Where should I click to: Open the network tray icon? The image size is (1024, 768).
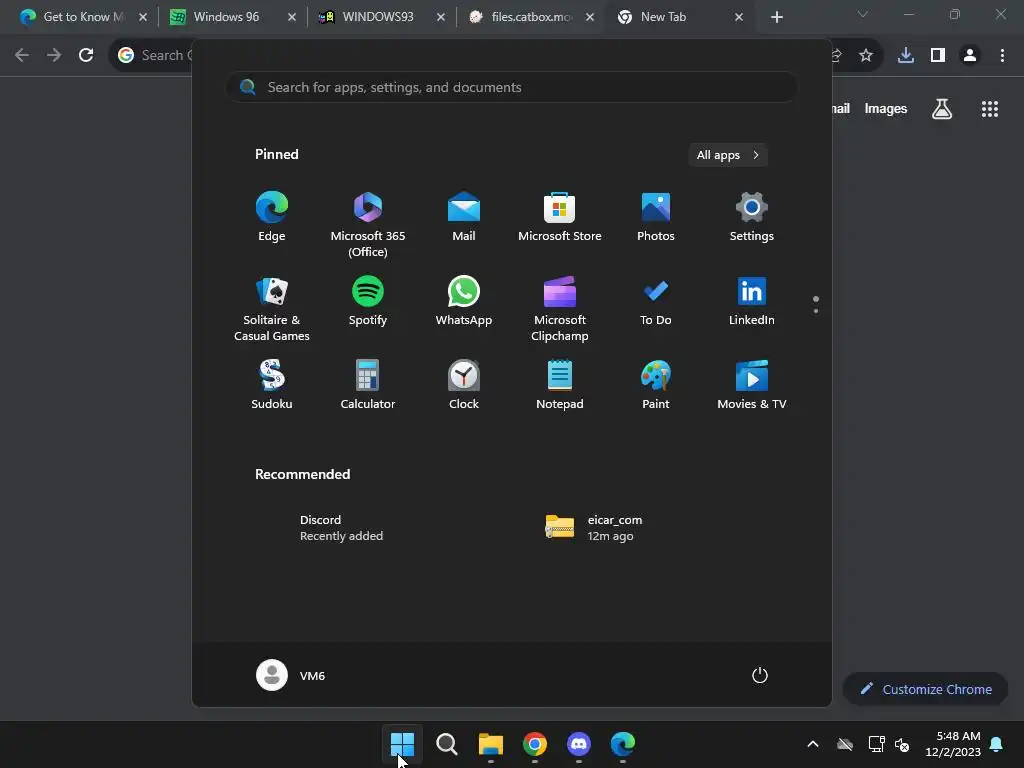876,744
